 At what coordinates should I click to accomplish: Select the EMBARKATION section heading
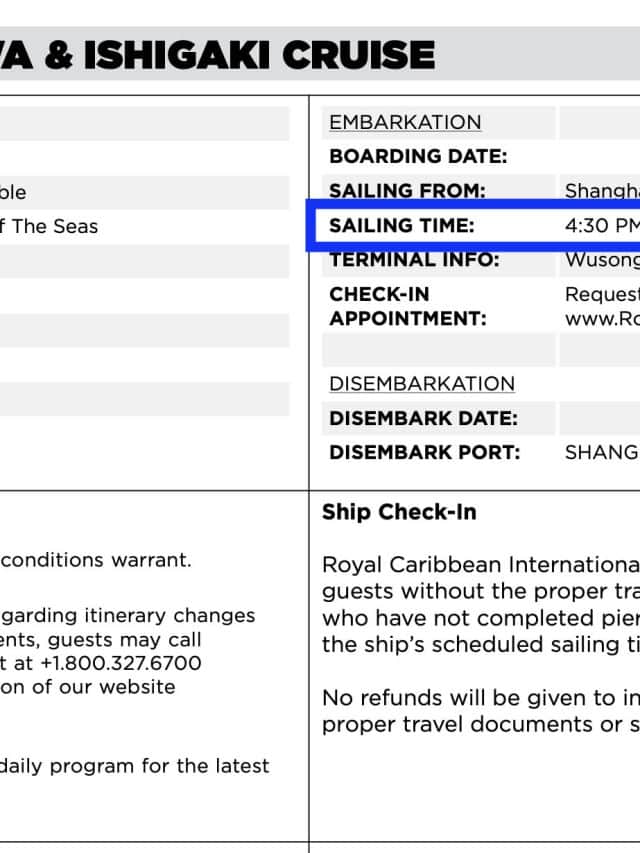click(405, 122)
